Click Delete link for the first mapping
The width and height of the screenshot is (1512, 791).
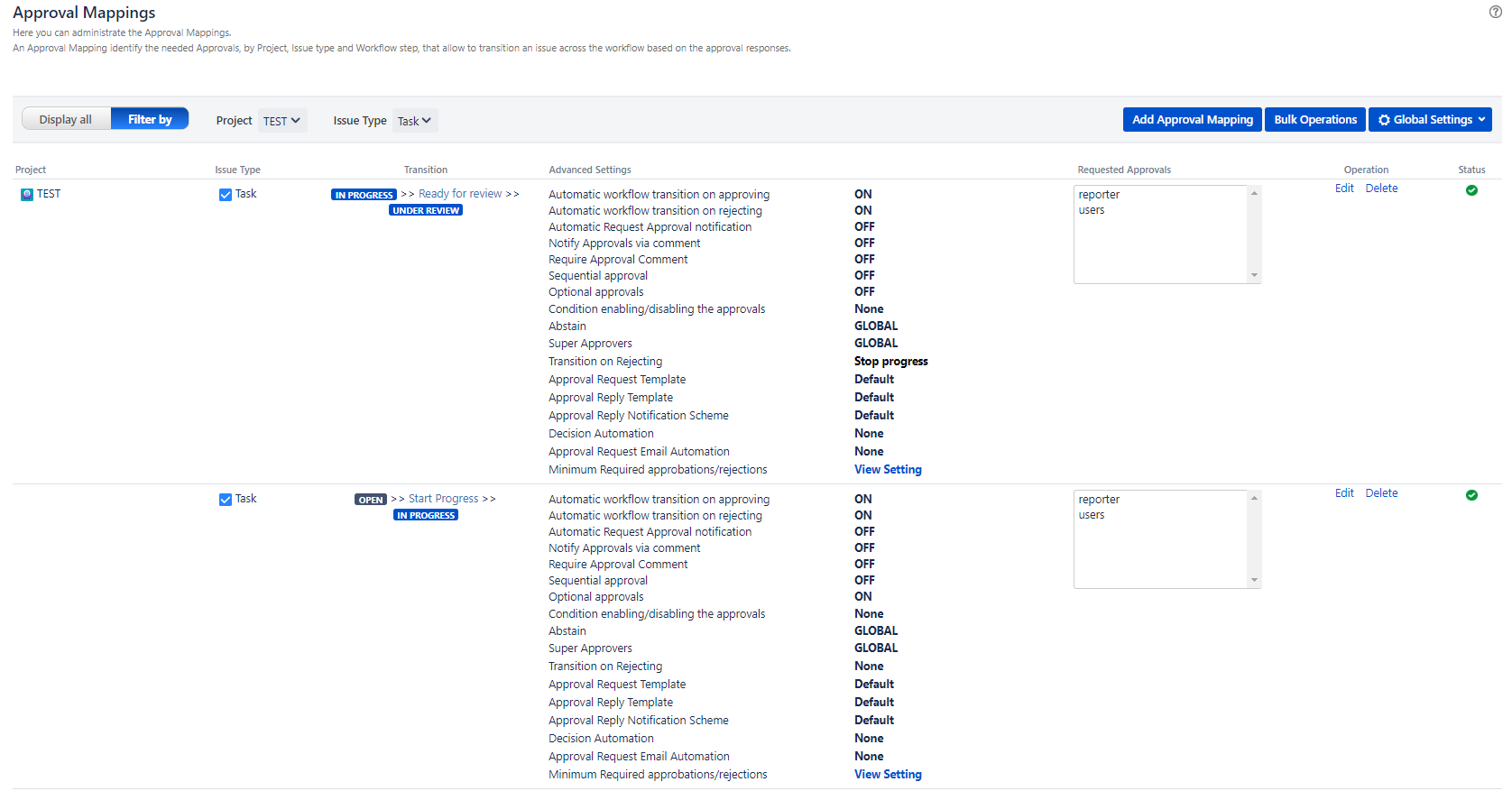point(1381,189)
